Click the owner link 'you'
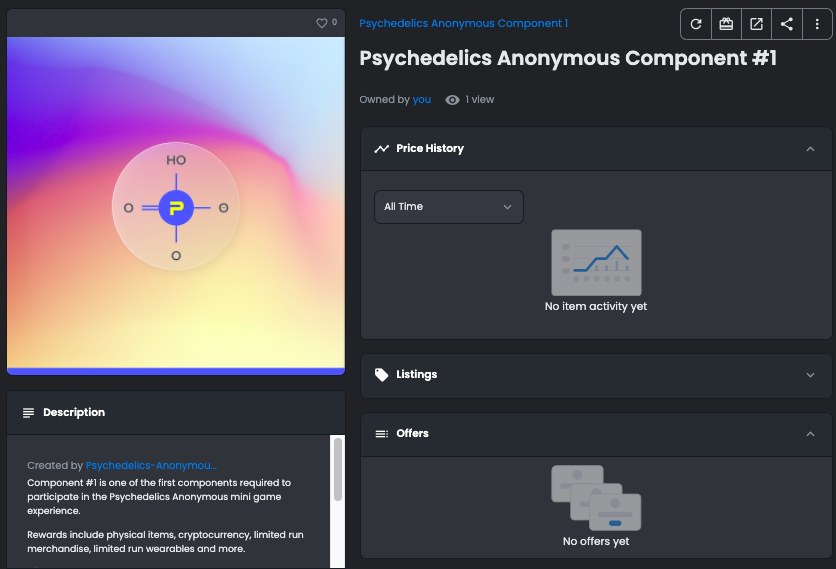 [x=422, y=100]
